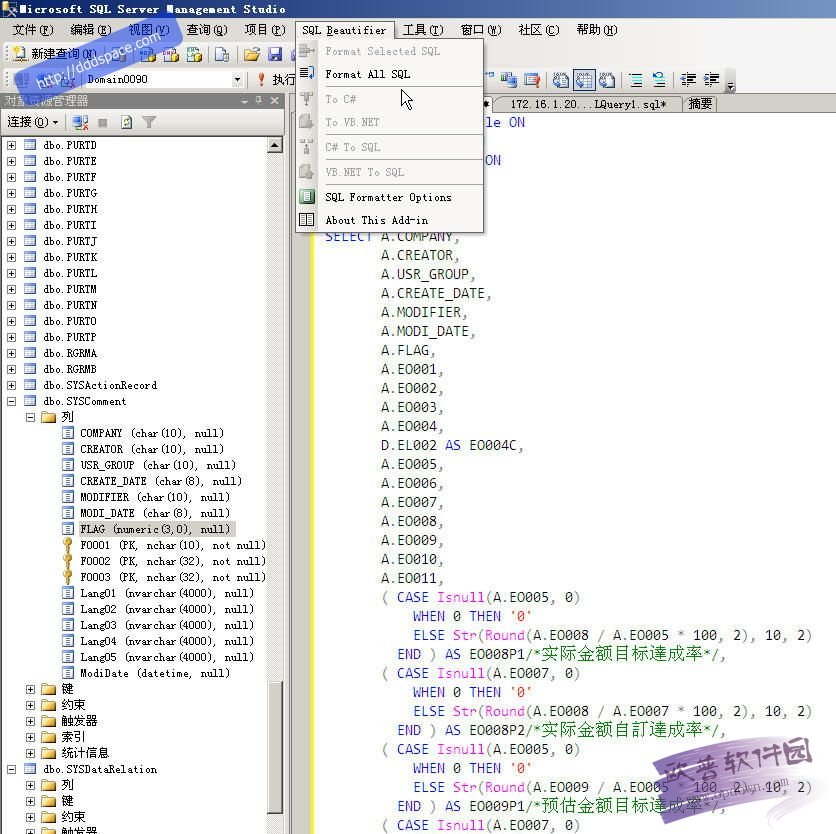
Task: Collapse the Columns (列) folder under SYSComment
Action: (x=30, y=417)
